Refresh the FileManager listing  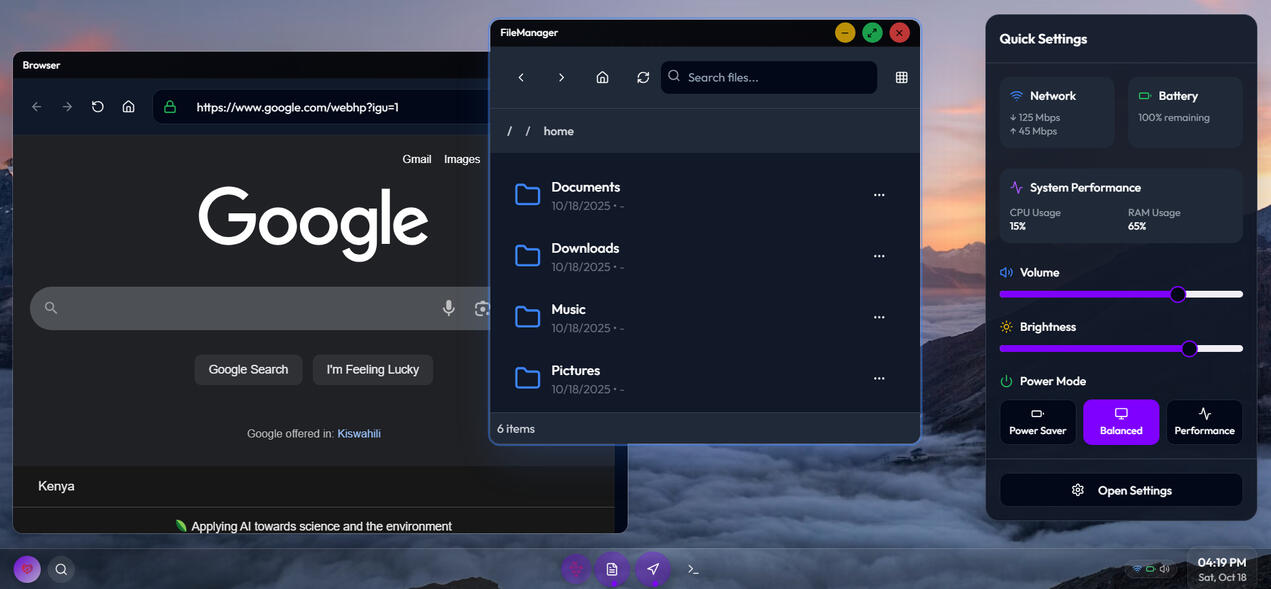(x=643, y=77)
